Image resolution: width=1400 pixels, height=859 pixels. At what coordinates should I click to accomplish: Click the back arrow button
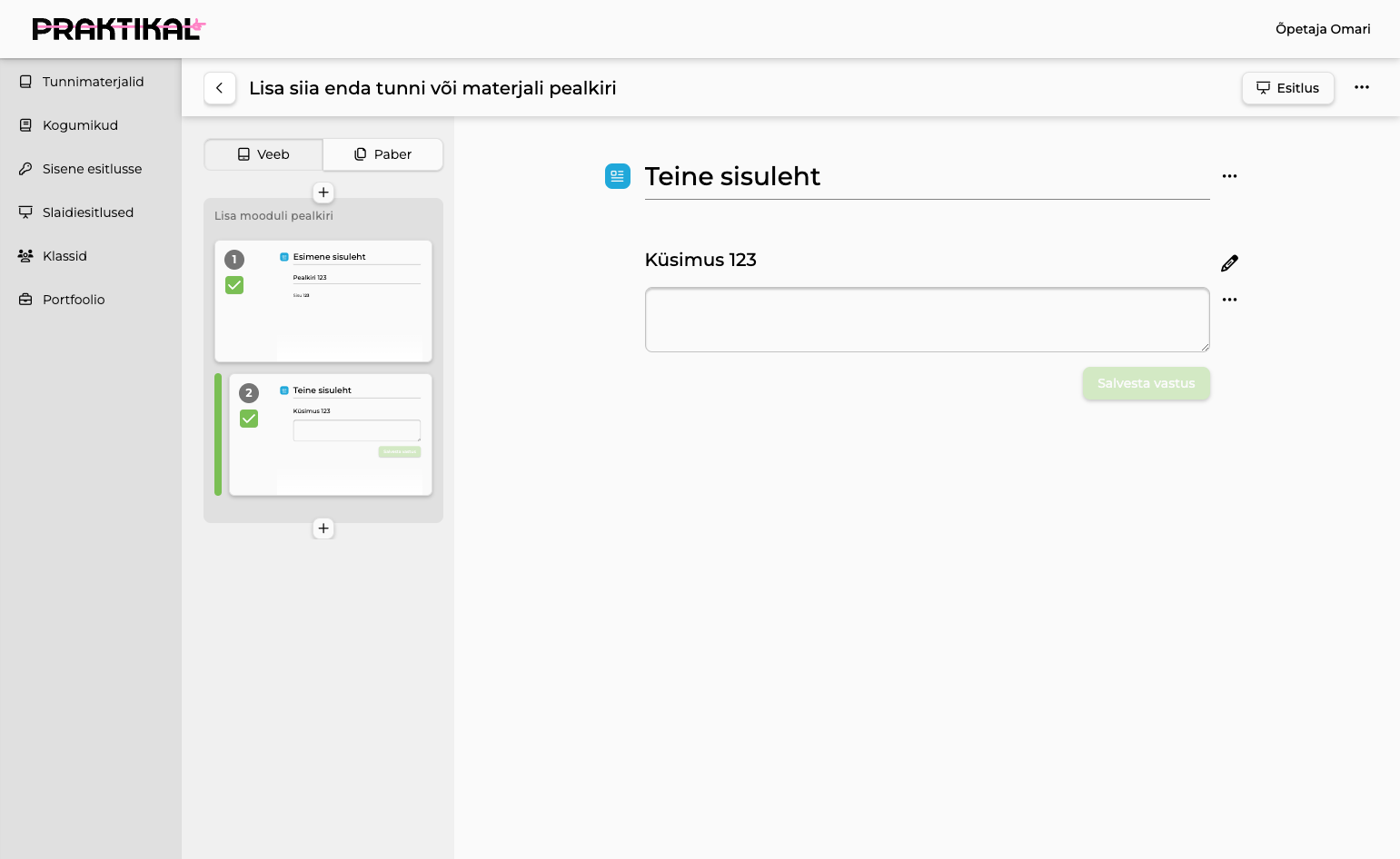pyautogui.click(x=220, y=88)
